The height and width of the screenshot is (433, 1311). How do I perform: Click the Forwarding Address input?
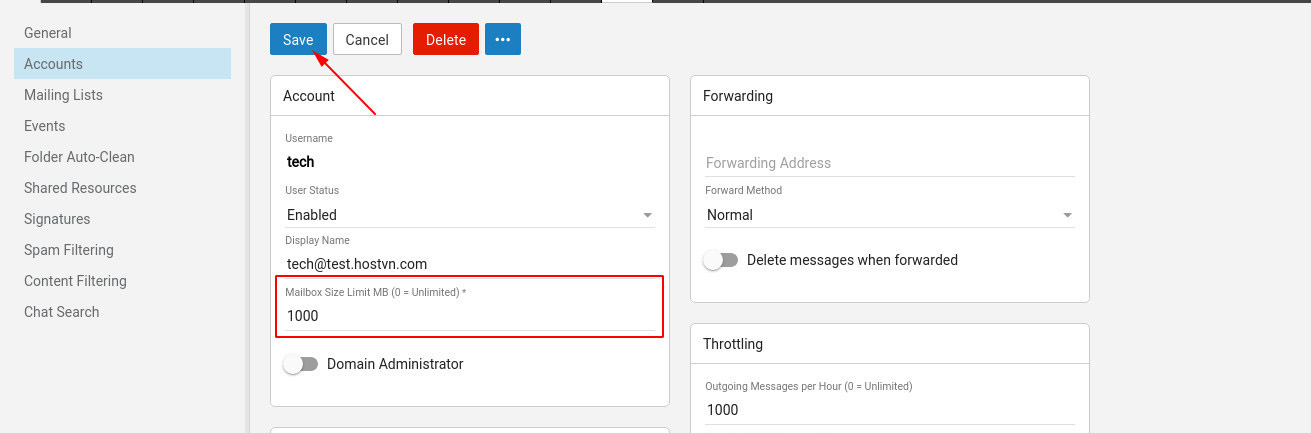(x=890, y=163)
